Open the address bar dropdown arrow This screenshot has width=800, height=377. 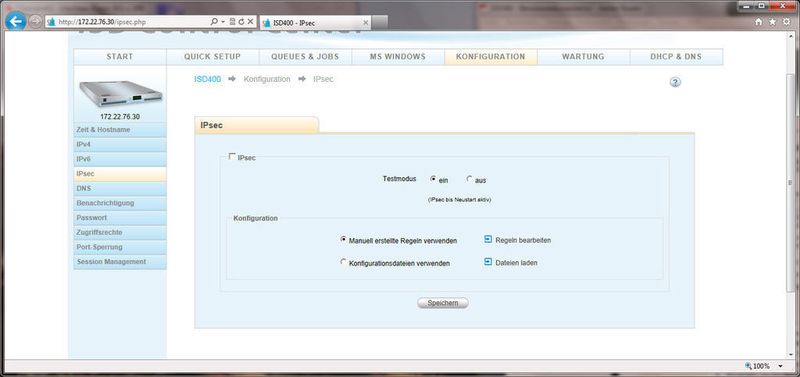tap(223, 22)
